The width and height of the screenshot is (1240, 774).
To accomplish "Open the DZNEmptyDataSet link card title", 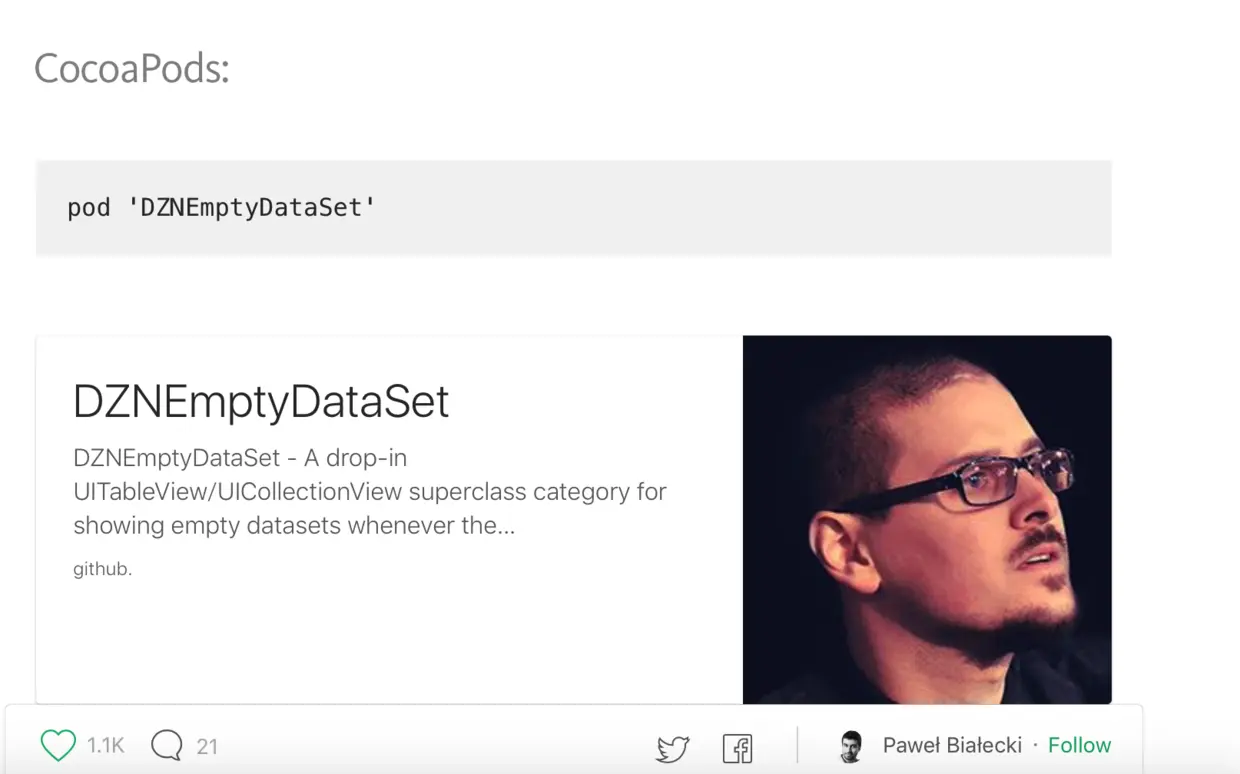I will coord(261,401).
